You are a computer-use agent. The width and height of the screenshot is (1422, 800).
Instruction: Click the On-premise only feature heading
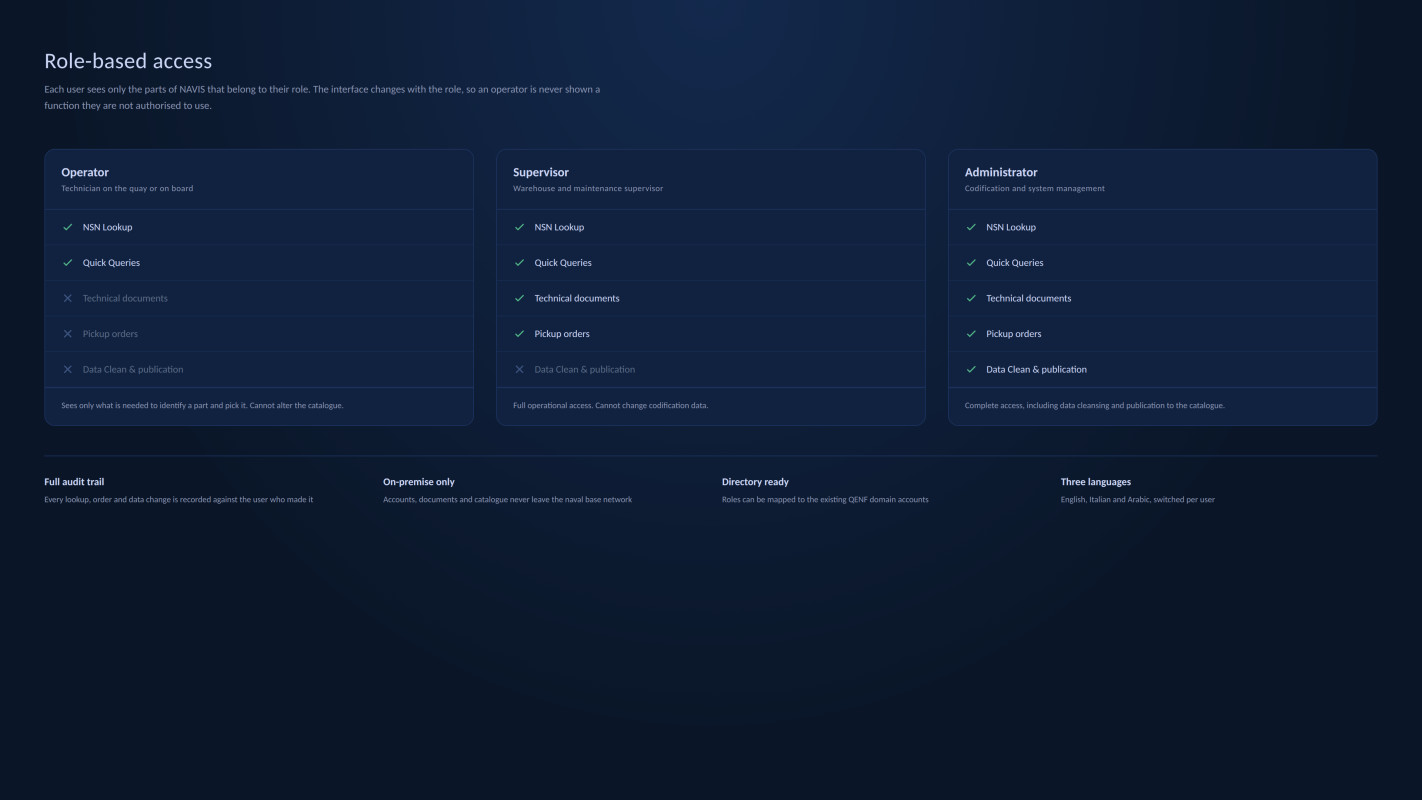click(x=419, y=482)
